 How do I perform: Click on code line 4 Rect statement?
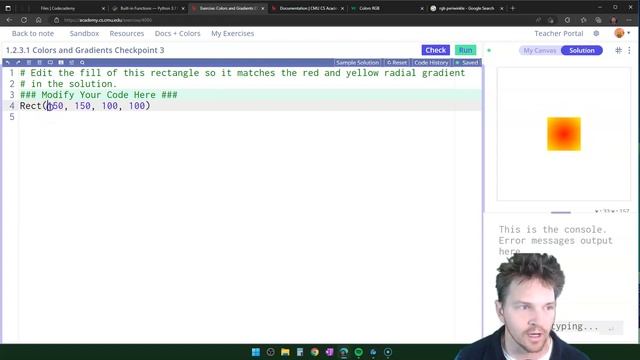pyautogui.click(x=85, y=106)
